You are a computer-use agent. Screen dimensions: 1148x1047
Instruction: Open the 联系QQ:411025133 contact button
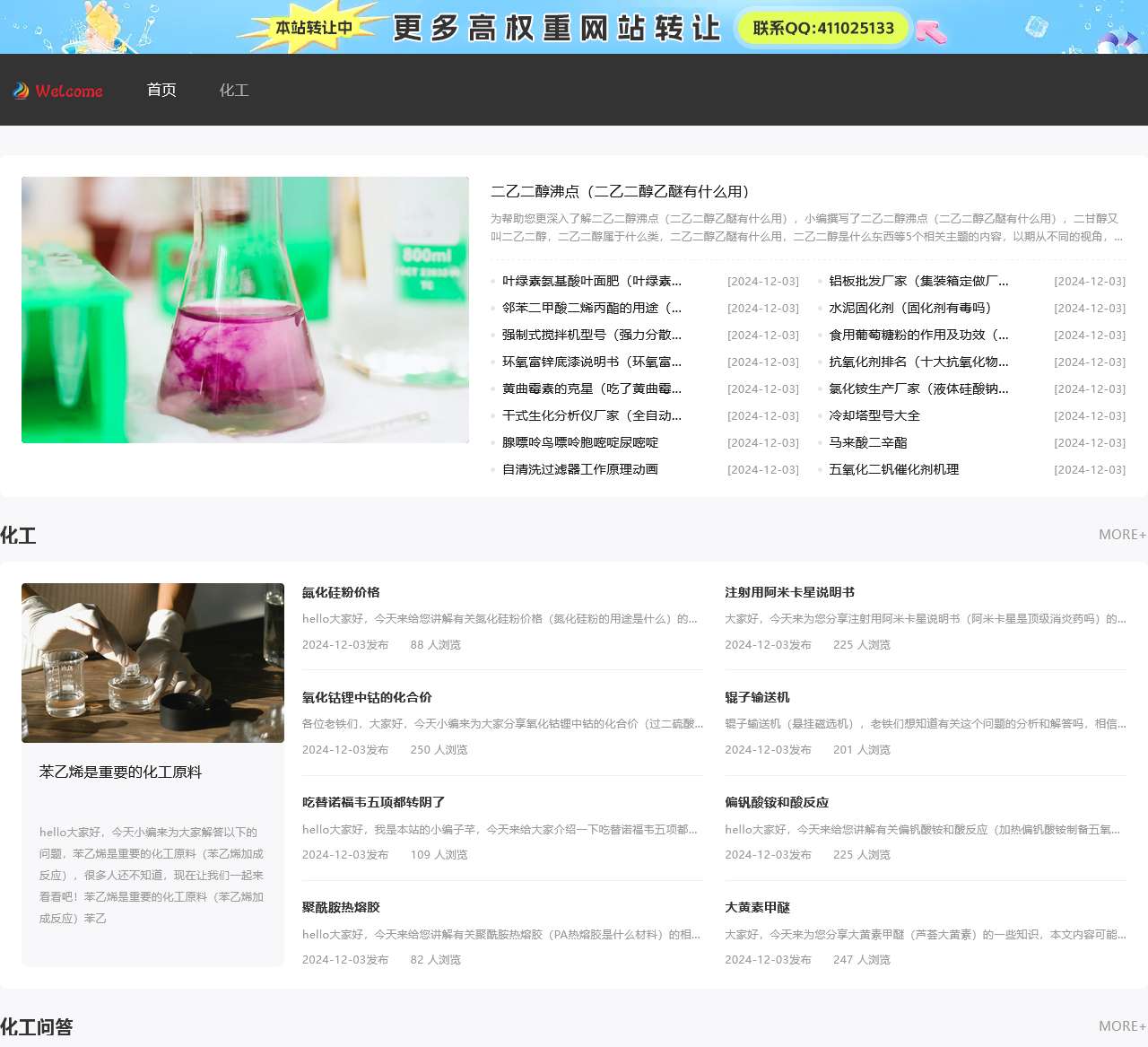(x=822, y=28)
